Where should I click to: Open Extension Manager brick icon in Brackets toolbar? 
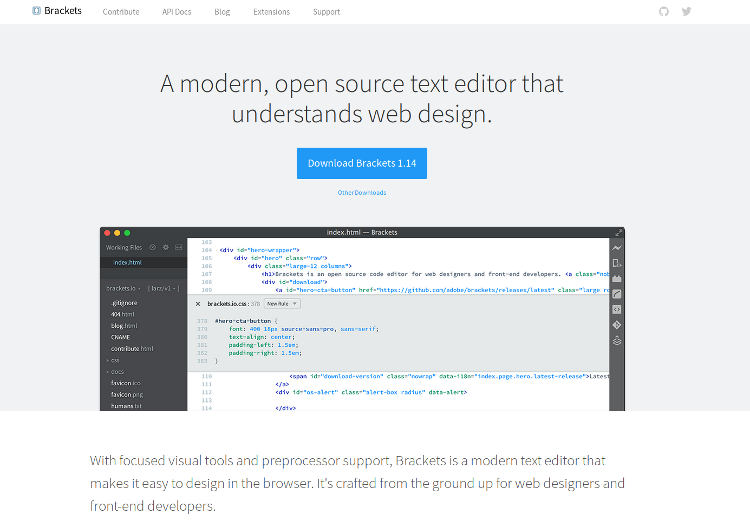pos(617,278)
